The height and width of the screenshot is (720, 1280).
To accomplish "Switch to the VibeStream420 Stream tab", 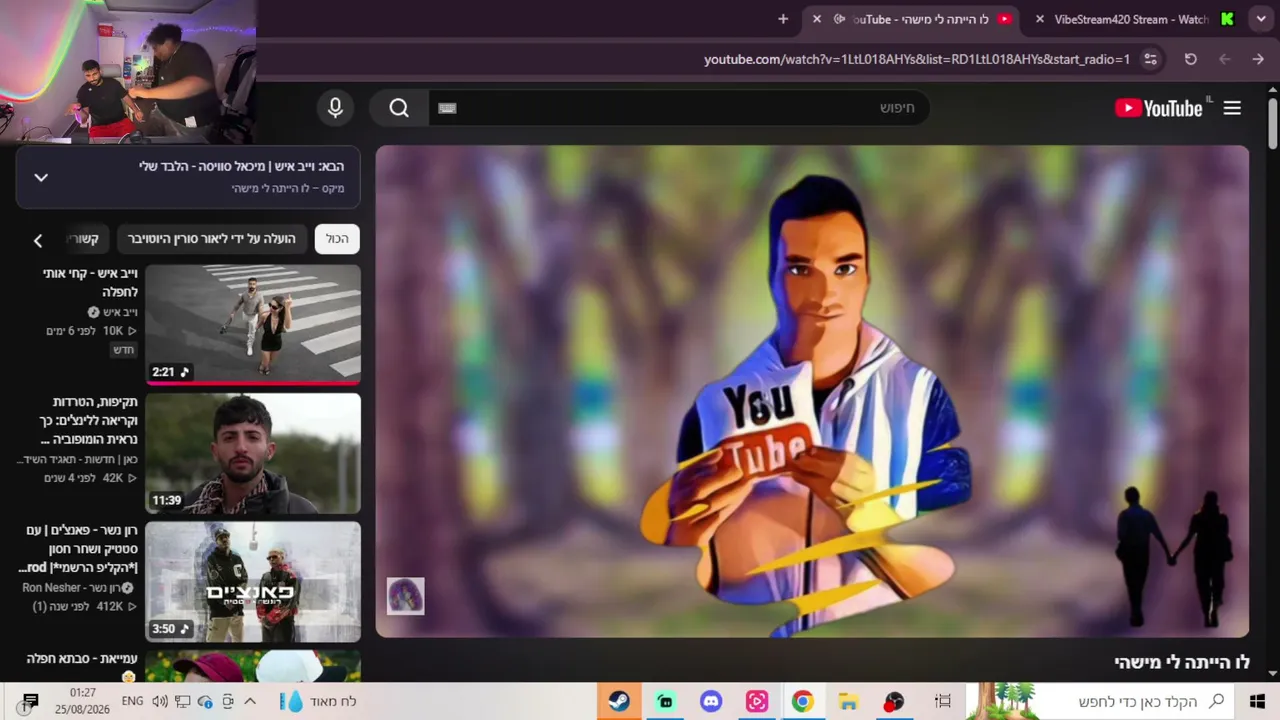I will (1132, 19).
